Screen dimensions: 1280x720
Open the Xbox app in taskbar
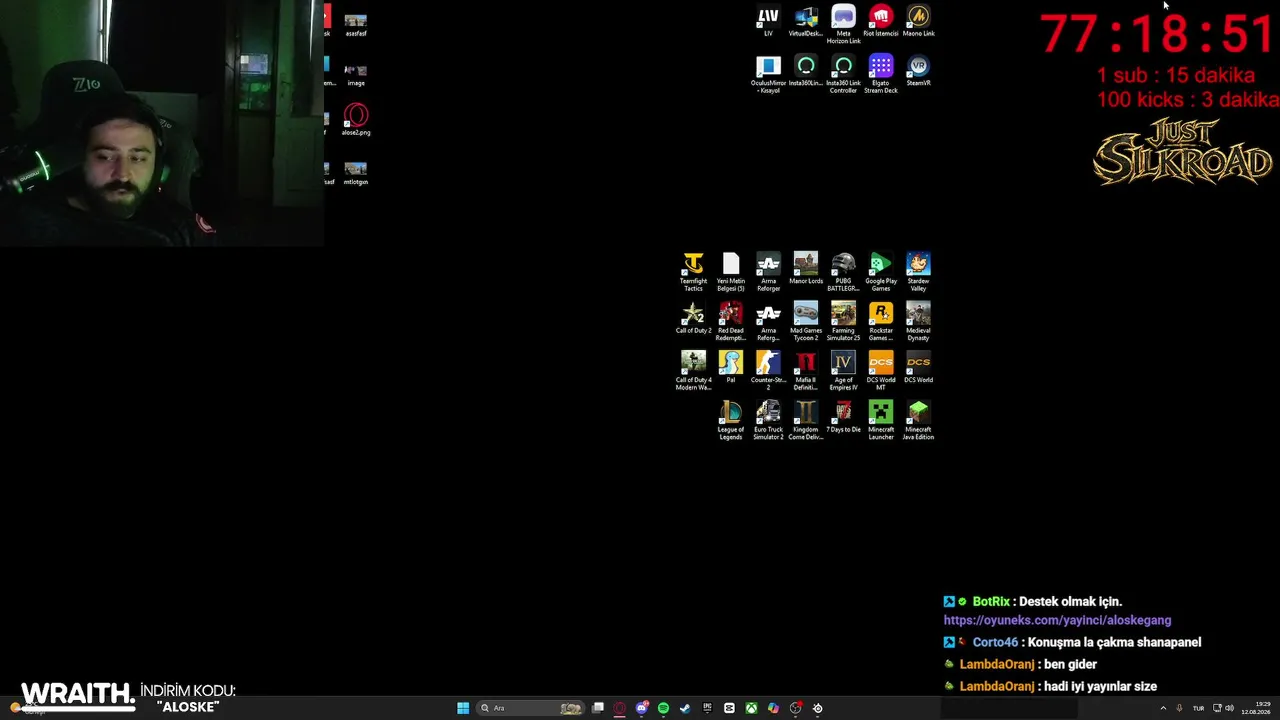click(x=751, y=708)
